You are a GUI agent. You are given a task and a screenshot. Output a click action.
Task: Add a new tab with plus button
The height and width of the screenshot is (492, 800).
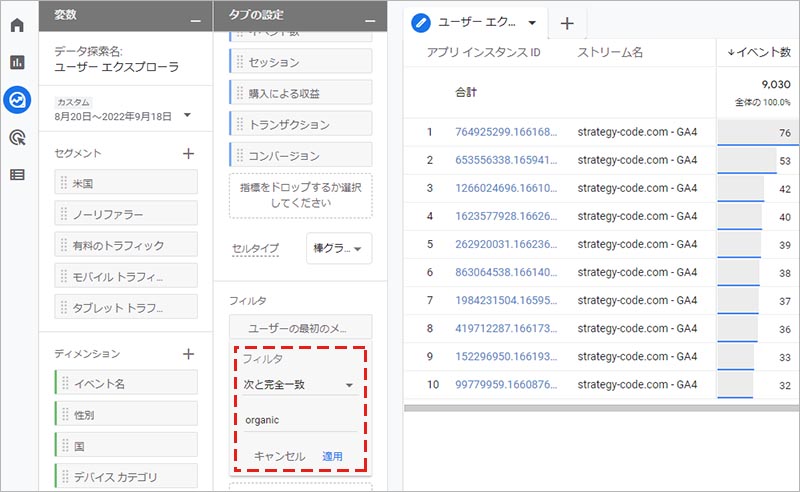coord(567,23)
